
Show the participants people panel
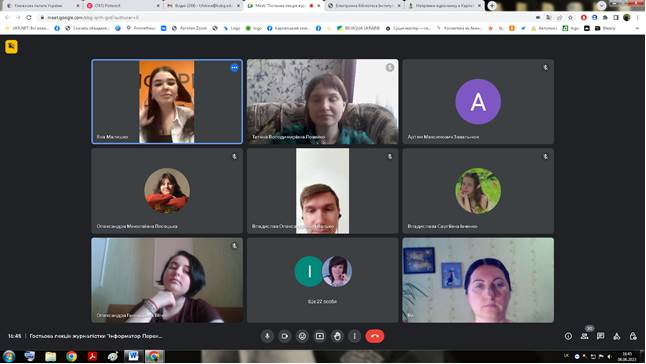[585, 336]
